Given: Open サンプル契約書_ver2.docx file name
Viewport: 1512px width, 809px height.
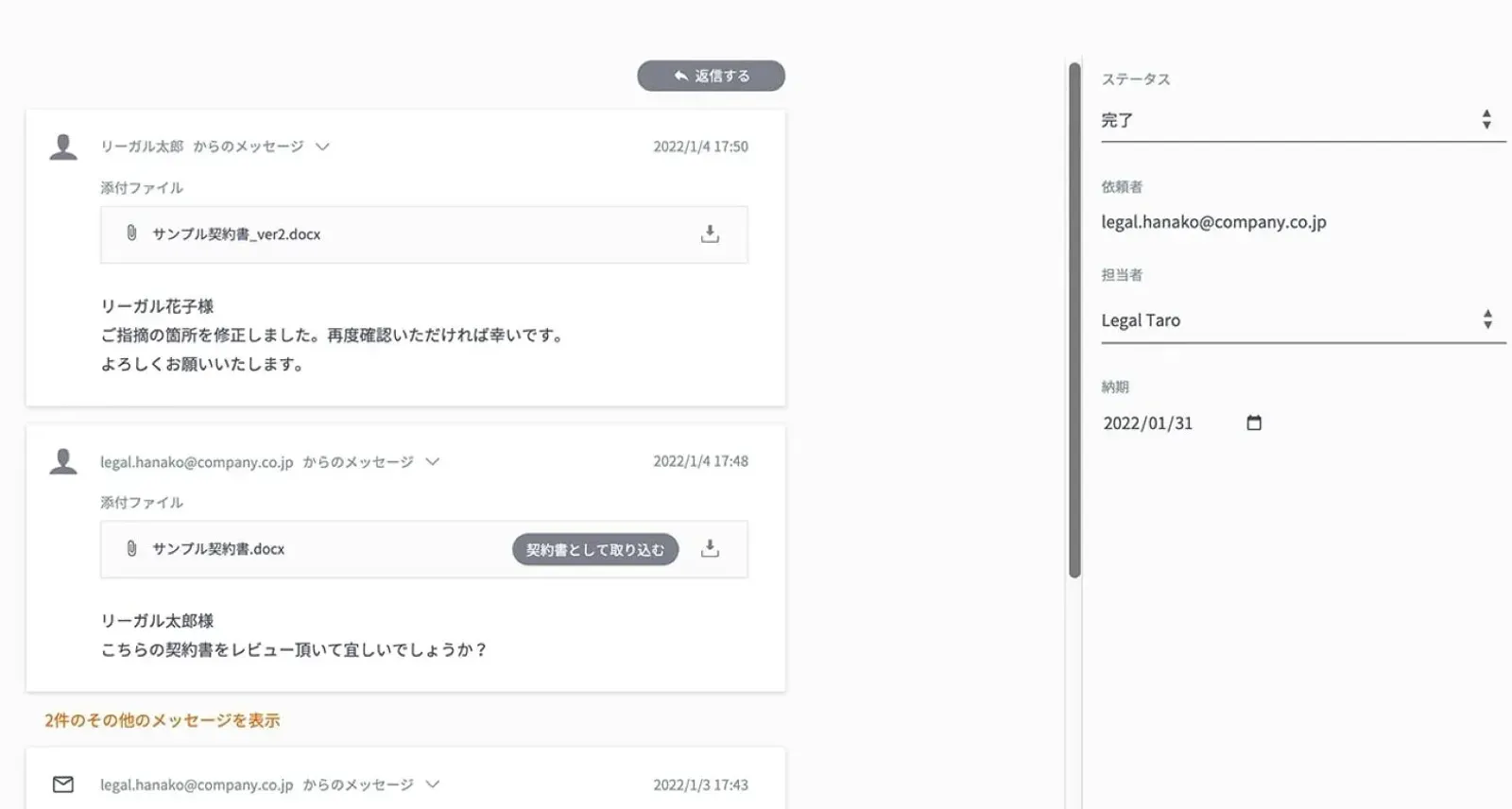Looking at the screenshot, I should 236,234.
